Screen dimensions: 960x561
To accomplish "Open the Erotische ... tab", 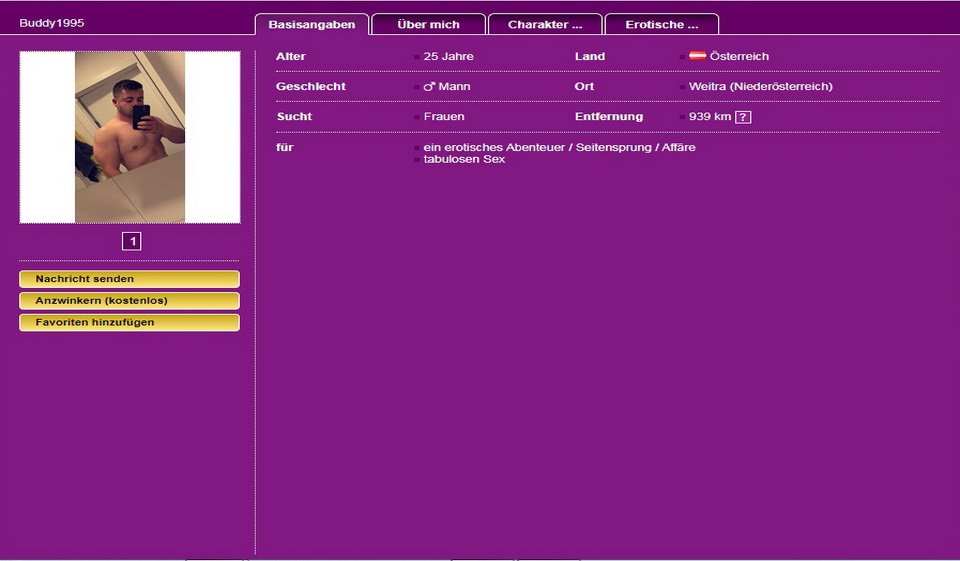I will point(661,24).
